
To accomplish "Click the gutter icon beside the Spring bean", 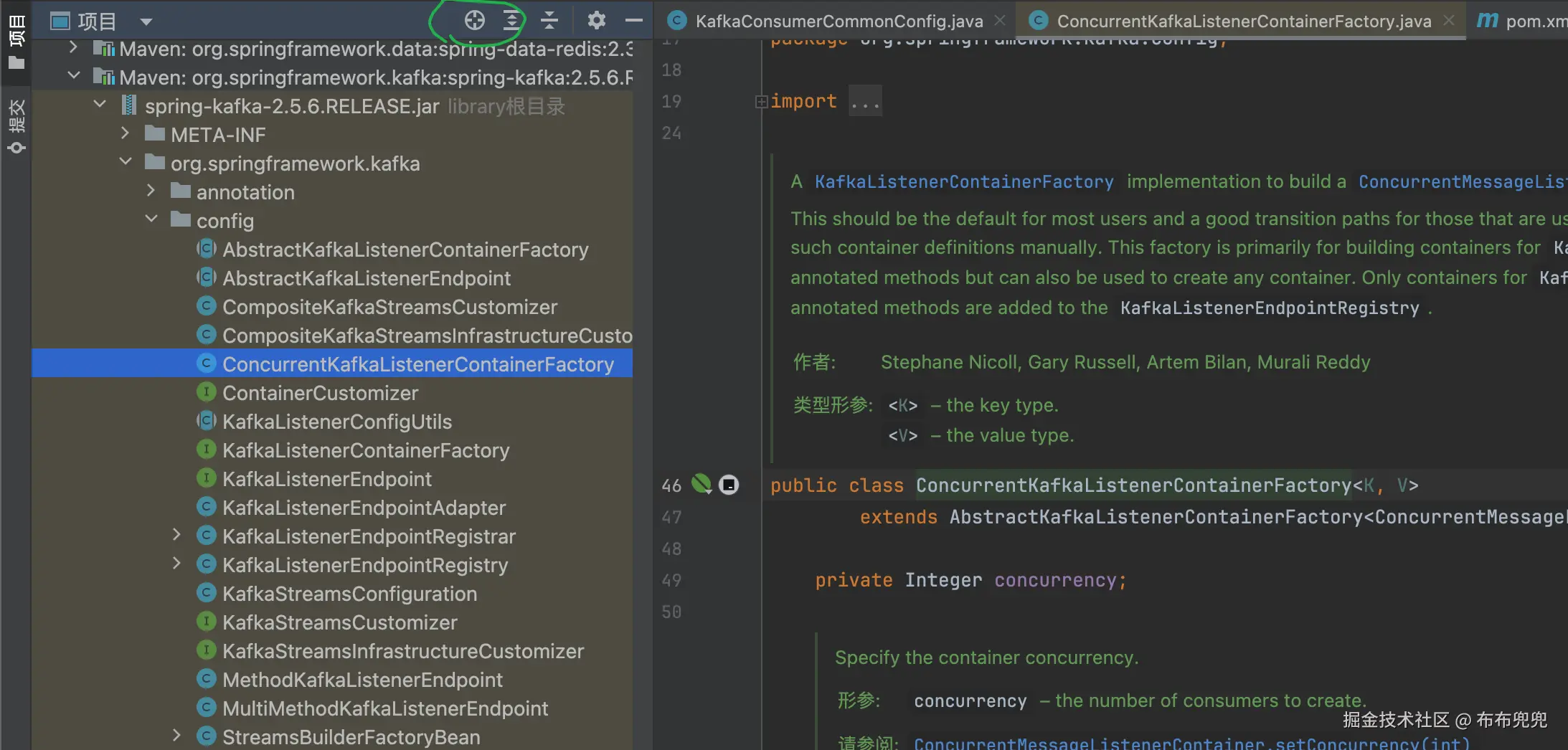I will tap(729, 485).
